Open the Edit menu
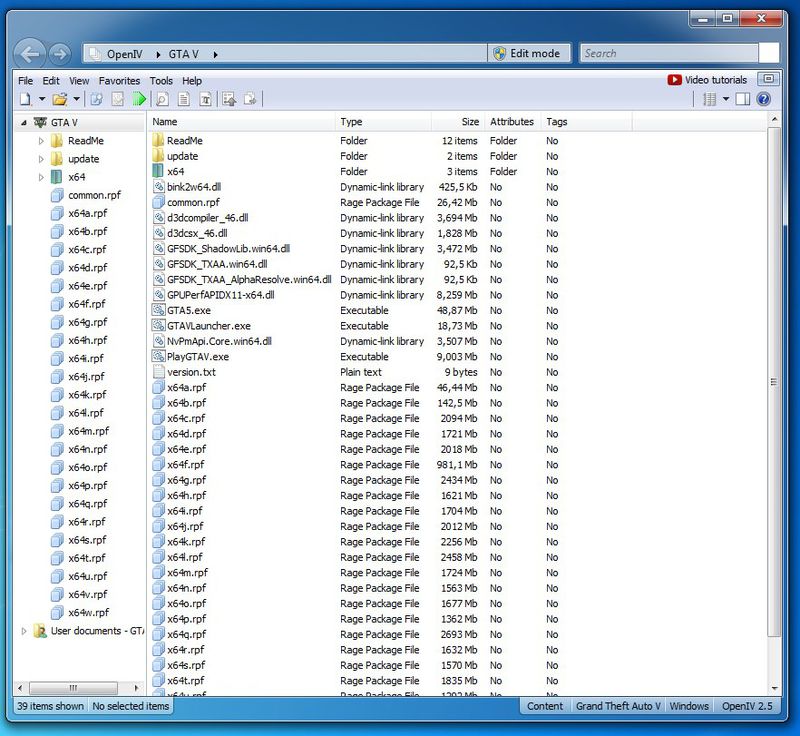 click(51, 81)
